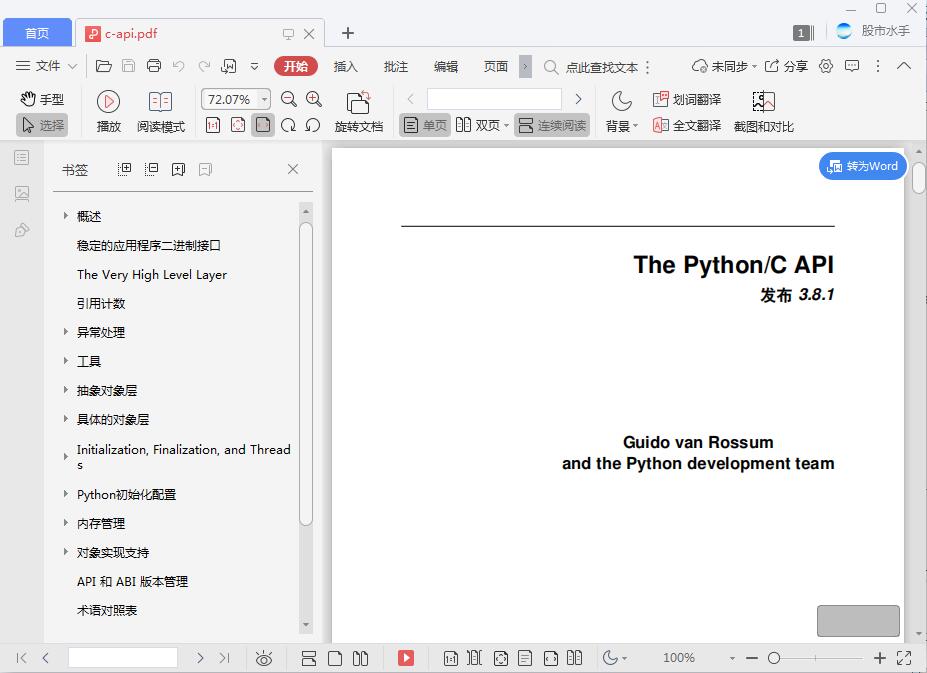Open 划词翻译 word translation feature
Screen dimensions: 927x673
point(689,98)
